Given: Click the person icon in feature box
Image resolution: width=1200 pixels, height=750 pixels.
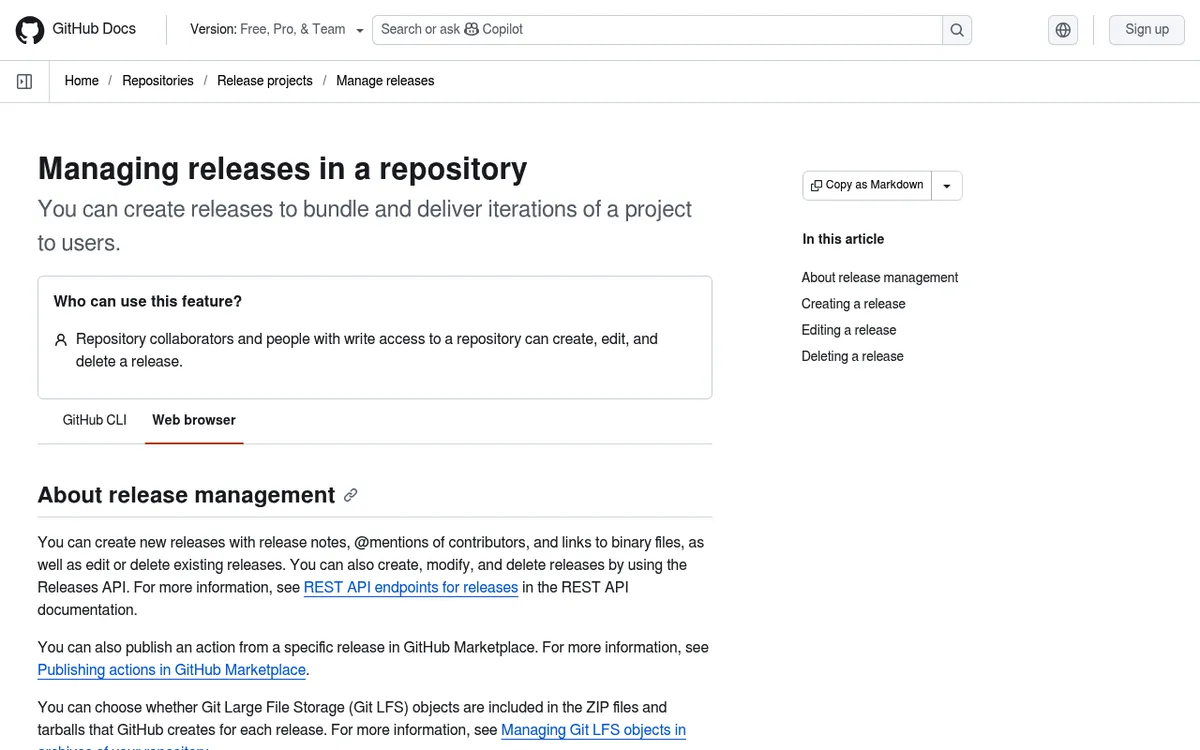Looking at the screenshot, I should point(61,340).
